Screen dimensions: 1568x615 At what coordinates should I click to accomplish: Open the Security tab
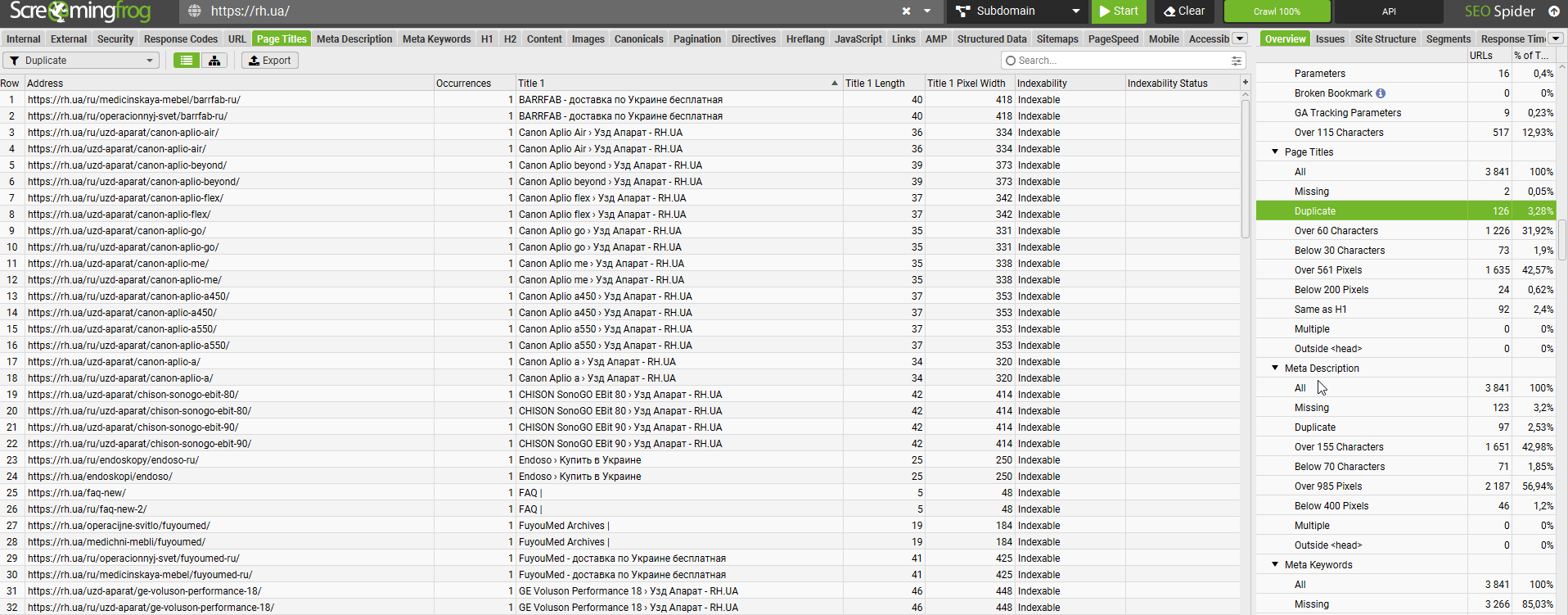click(115, 39)
